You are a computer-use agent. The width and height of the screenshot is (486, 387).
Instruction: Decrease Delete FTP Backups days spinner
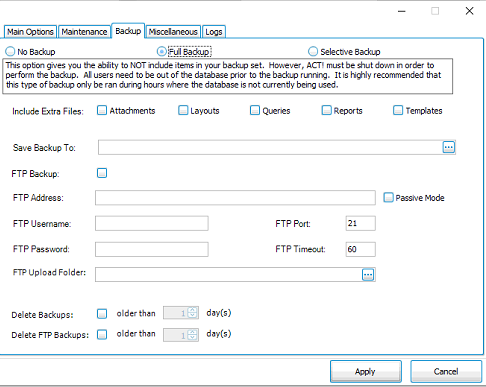[x=192, y=337]
